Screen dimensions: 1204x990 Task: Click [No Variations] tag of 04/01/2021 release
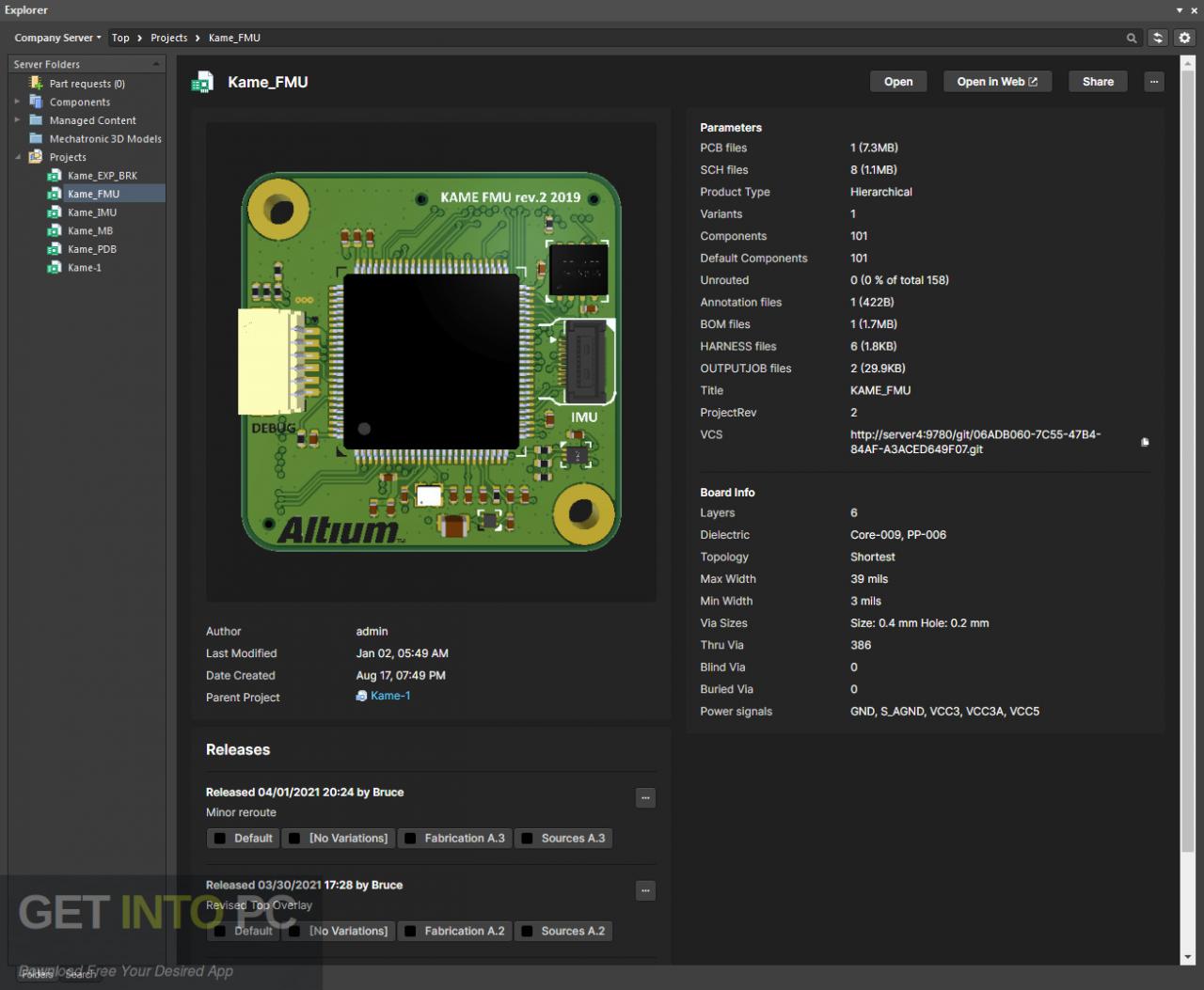coord(339,838)
